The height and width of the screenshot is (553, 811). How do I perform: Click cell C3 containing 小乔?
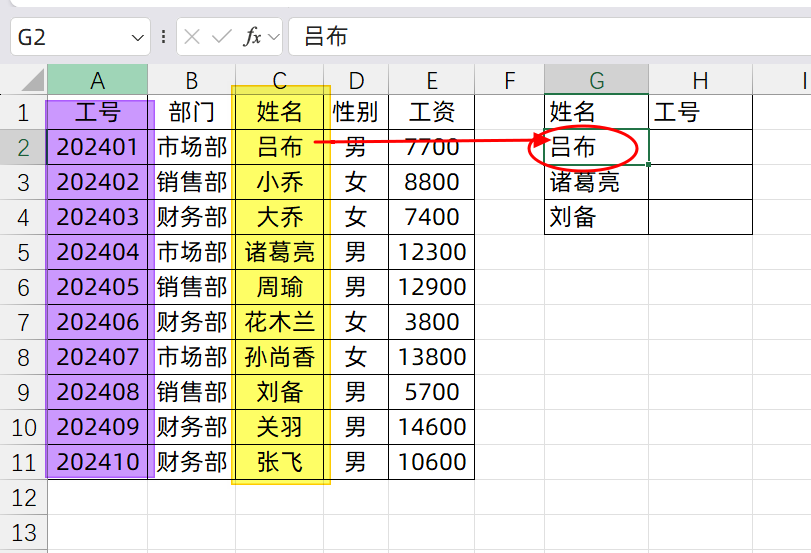[x=279, y=182]
